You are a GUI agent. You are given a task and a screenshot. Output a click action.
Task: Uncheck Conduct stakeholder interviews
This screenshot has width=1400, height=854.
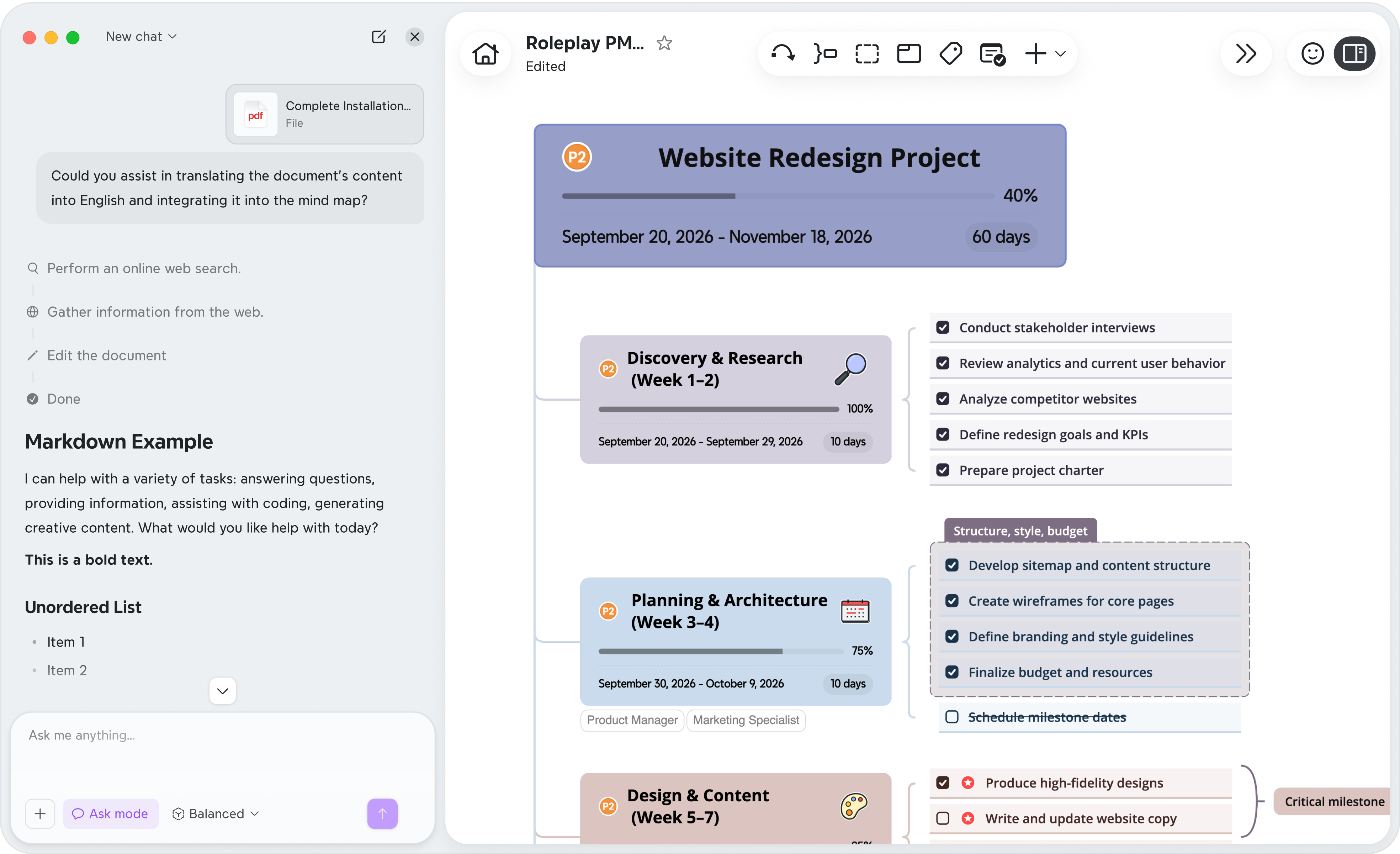point(943,327)
